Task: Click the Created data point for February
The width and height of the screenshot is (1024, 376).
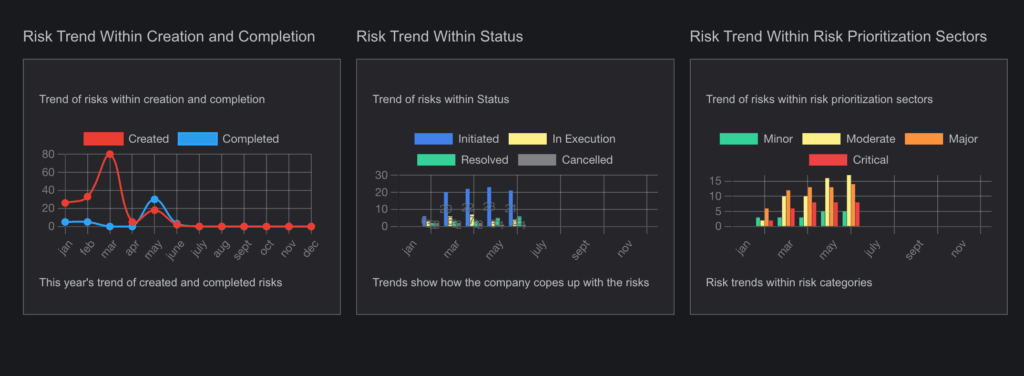Action: click(87, 196)
